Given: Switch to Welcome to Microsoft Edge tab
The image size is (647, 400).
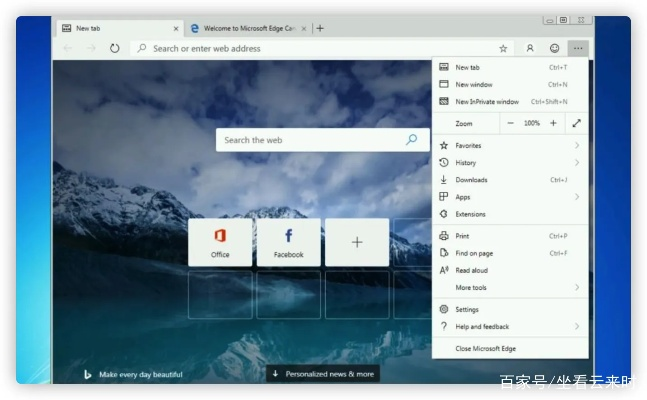Looking at the screenshot, I should click(250, 29).
